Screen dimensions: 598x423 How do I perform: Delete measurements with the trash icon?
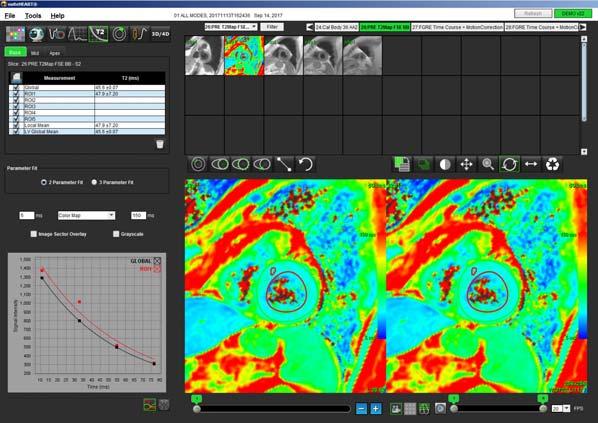click(x=160, y=144)
